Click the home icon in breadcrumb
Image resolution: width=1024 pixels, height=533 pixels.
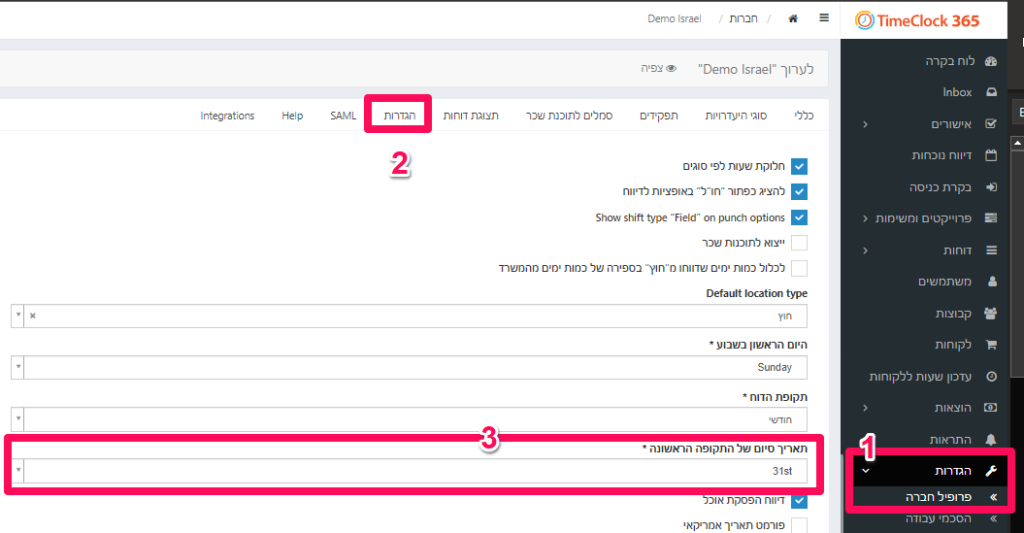pos(793,18)
